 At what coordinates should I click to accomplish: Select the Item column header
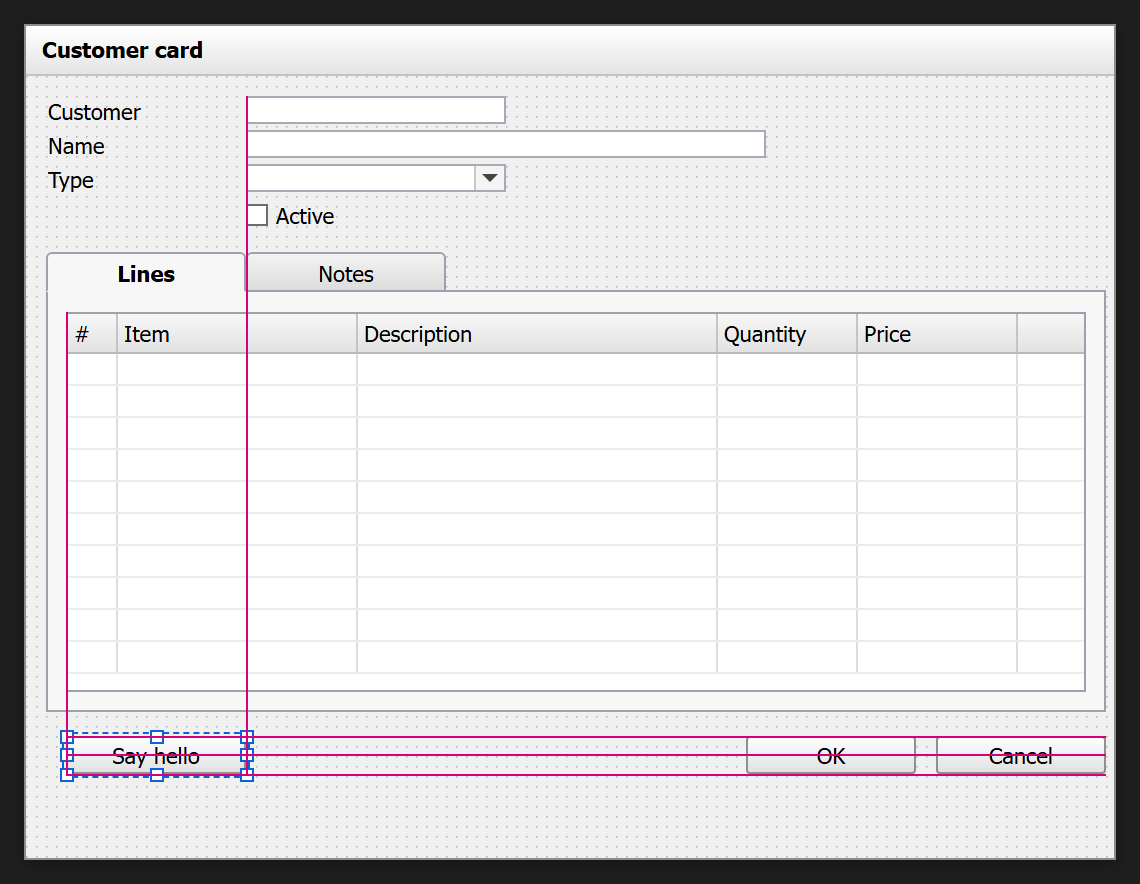[x=237, y=334]
